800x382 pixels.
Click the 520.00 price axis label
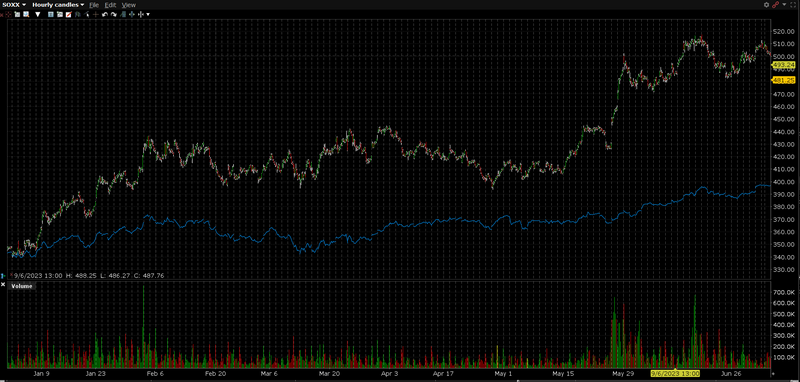[x=785, y=32]
